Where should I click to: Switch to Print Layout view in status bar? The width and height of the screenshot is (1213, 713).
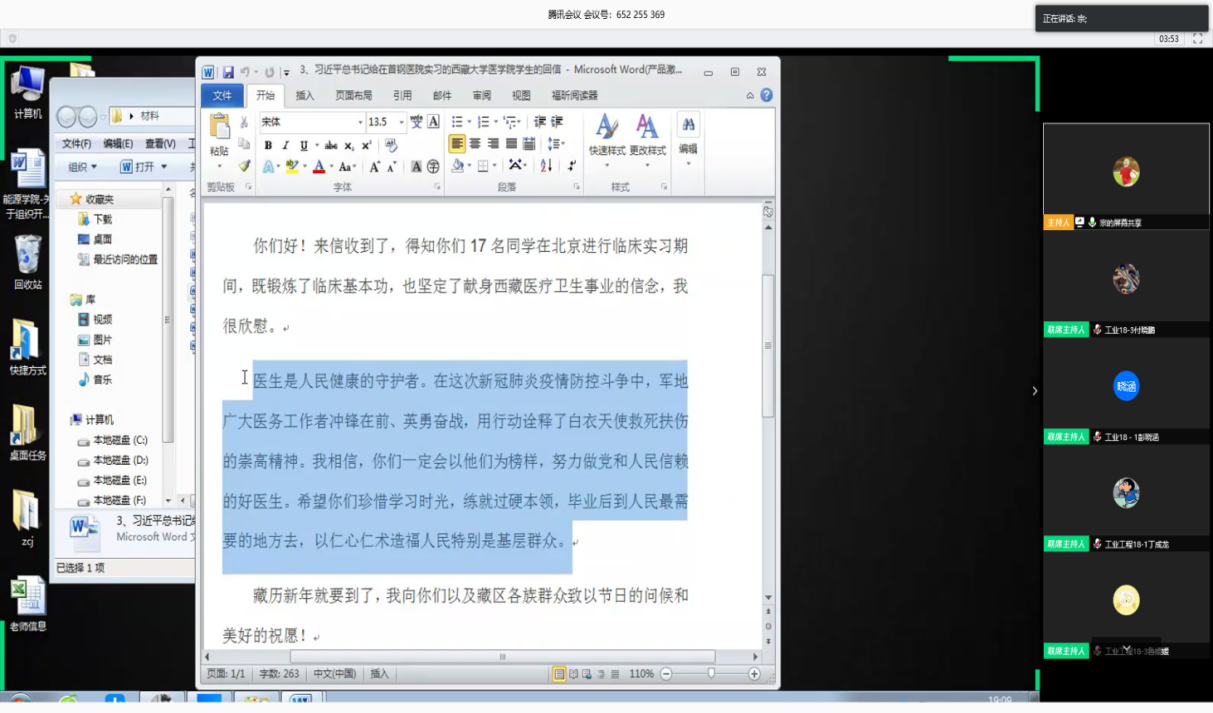(559, 674)
